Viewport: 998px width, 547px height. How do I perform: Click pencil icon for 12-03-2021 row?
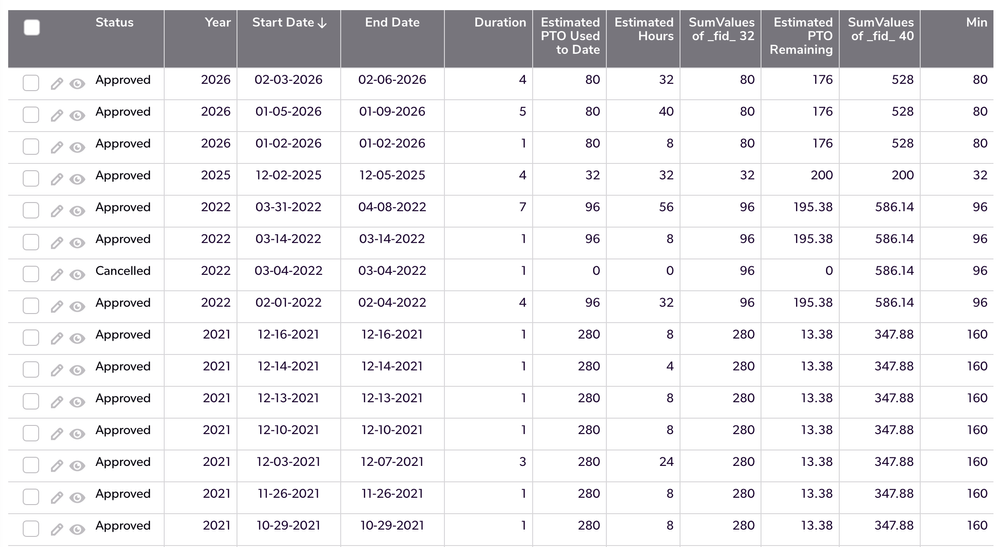(57, 465)
